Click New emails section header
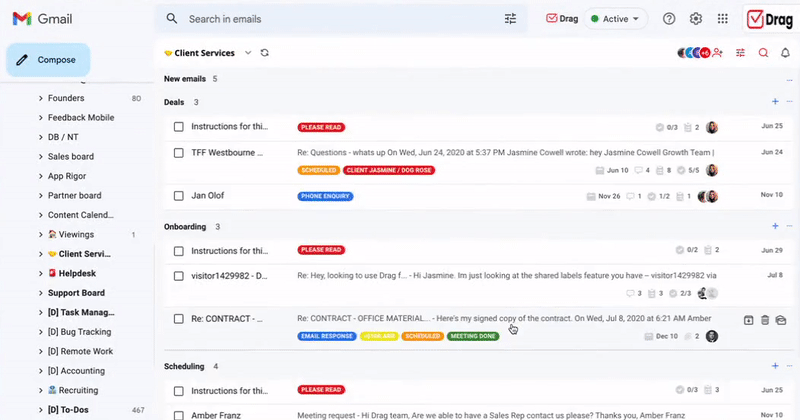Screen dimensions: 800x420 185,79
